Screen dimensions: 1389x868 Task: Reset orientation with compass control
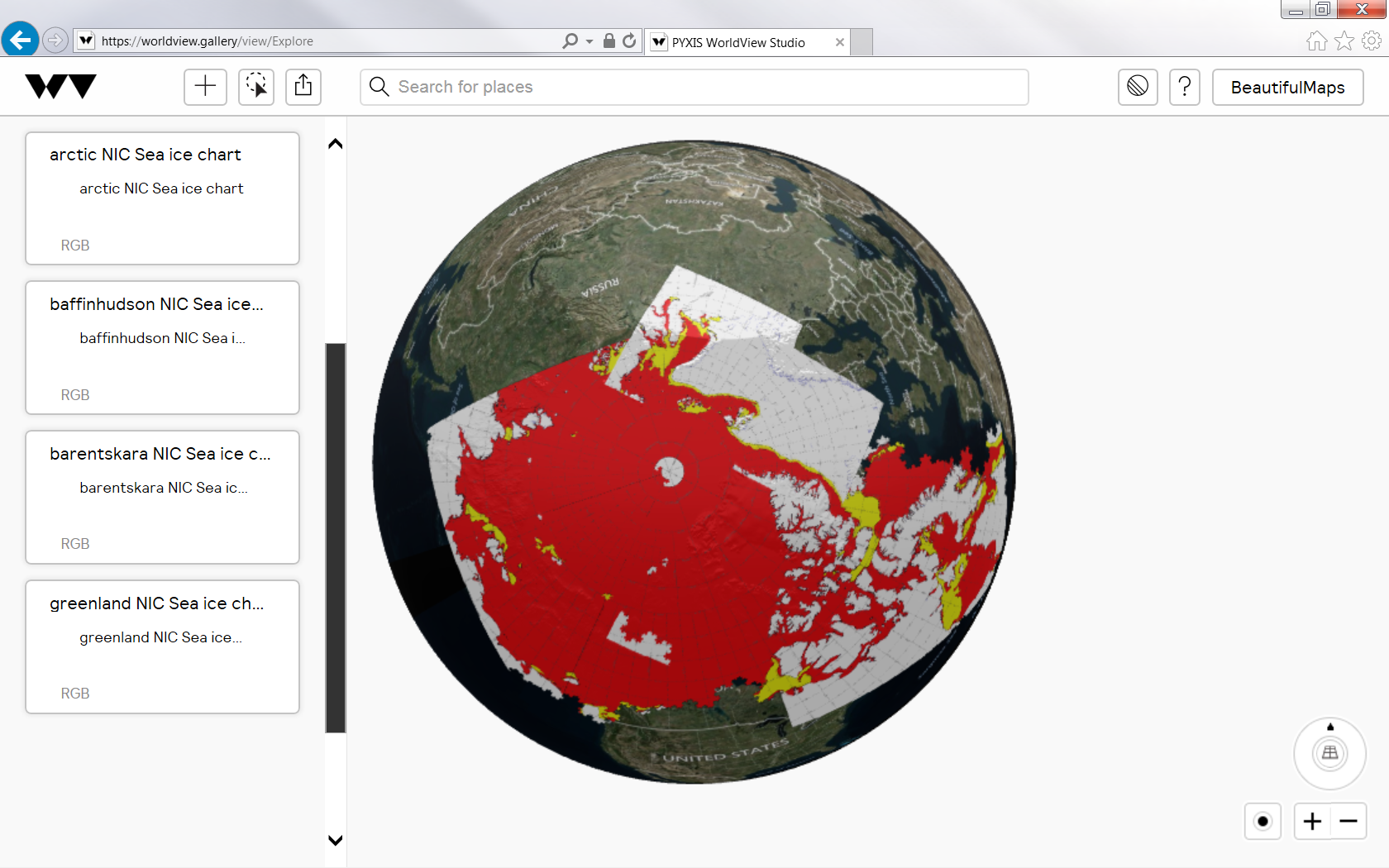tap(1329, 753)
